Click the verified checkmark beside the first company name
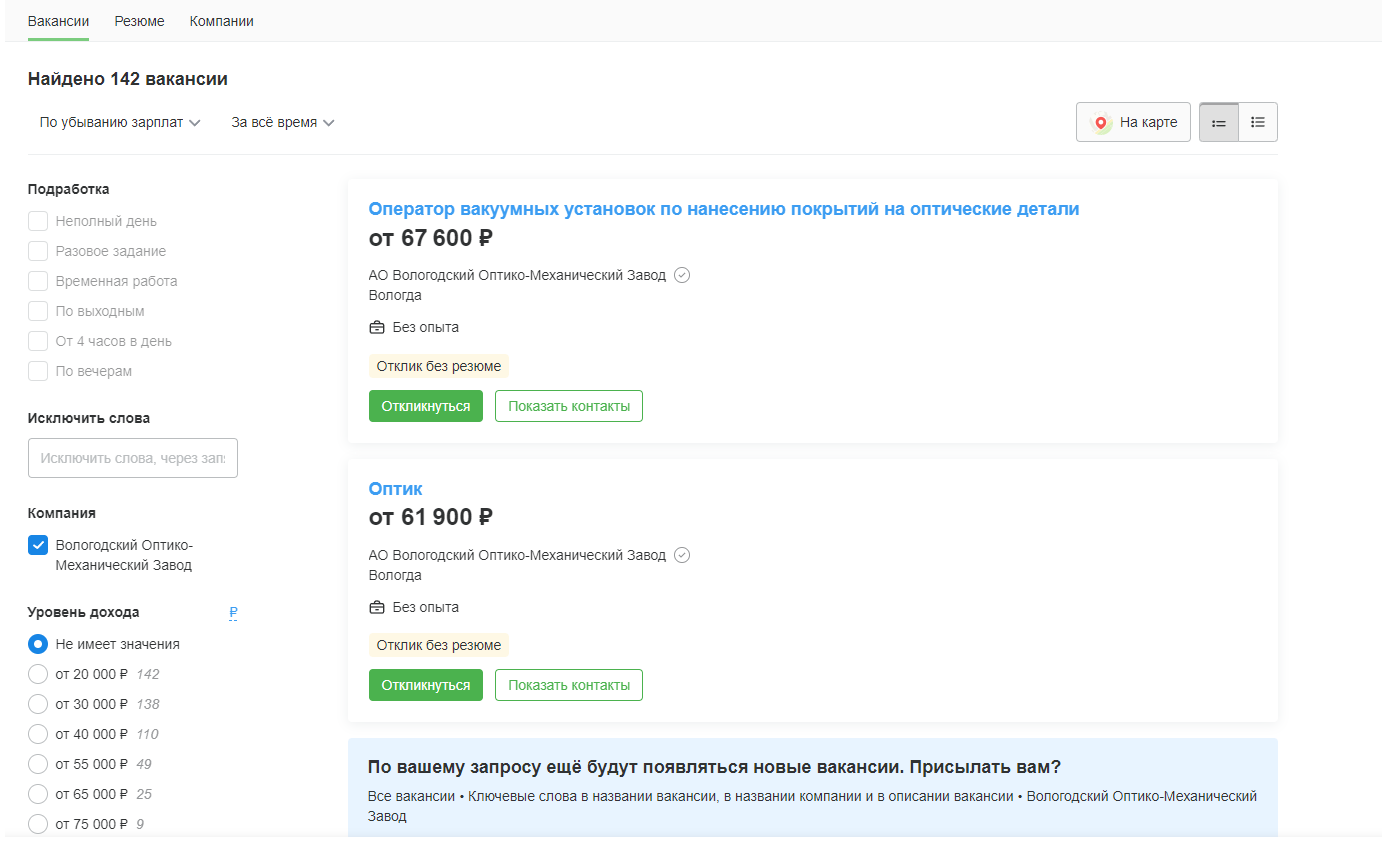The image size is (1382, 841). 682,275
